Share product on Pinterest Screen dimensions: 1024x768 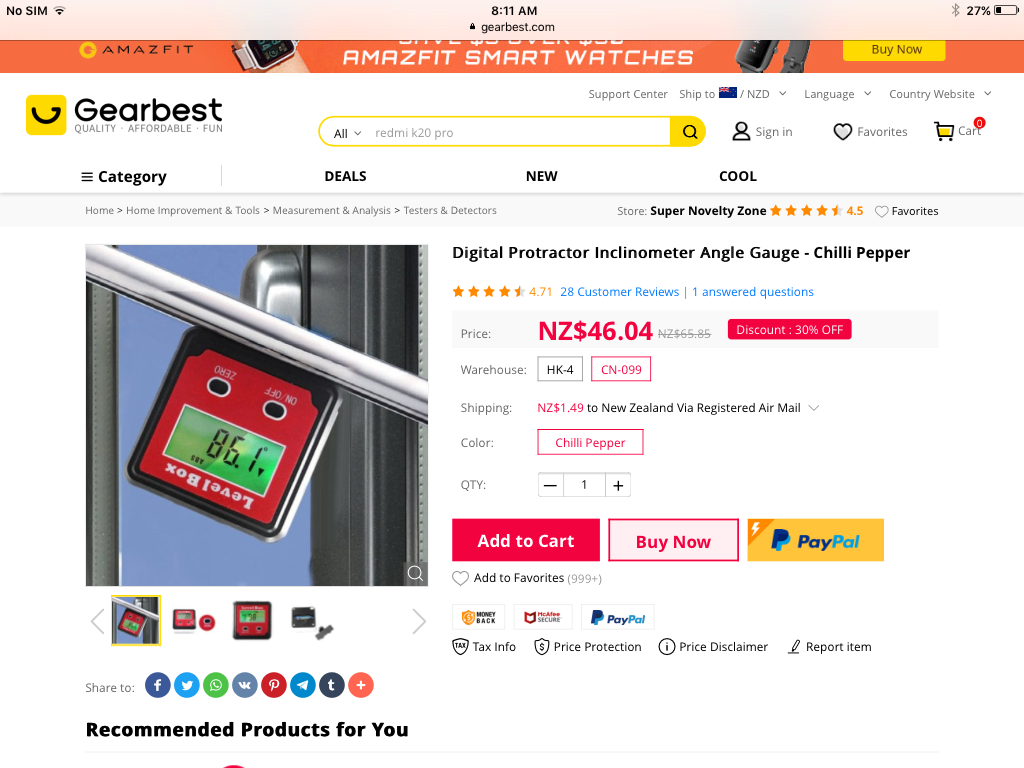[274, 685]
